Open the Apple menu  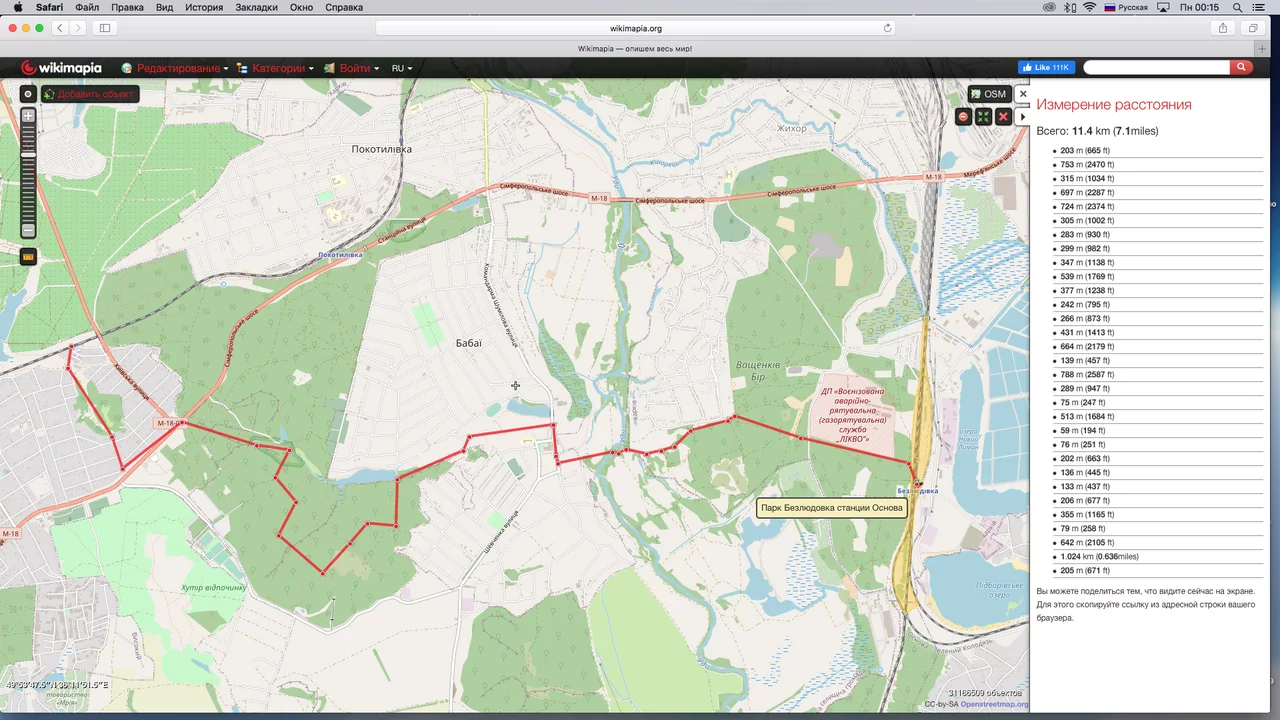click(17, 7)
